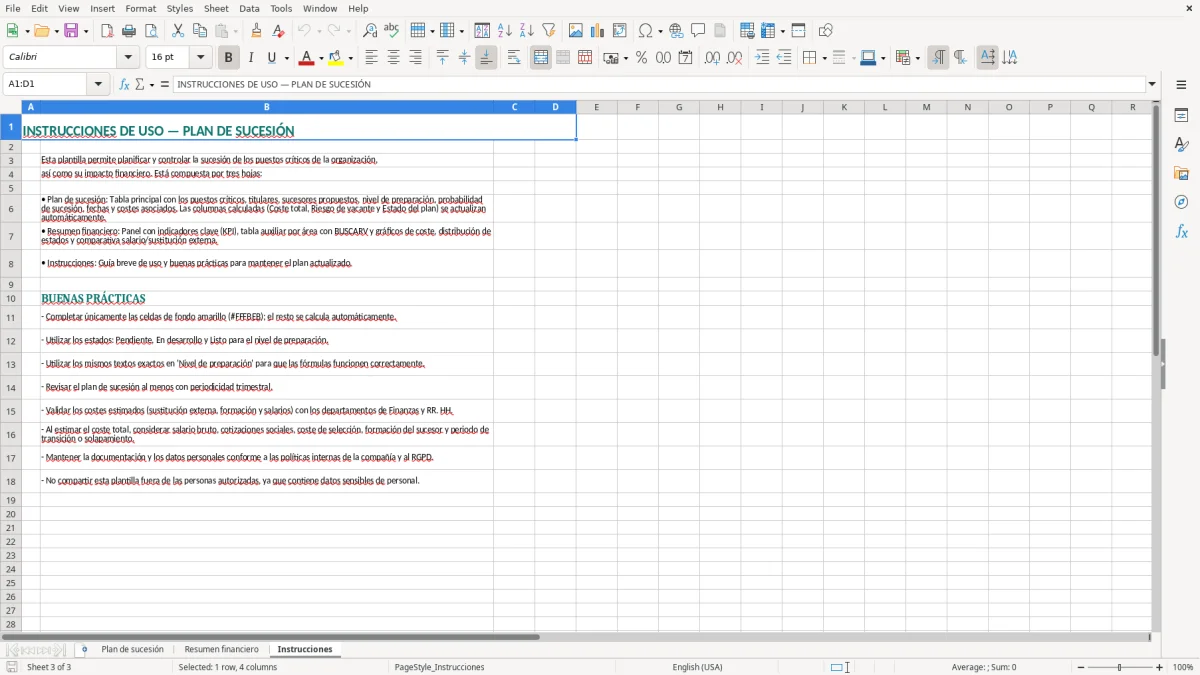The image size is (1200, 675).
Task: Click in the formula input line
Action: 658,84
